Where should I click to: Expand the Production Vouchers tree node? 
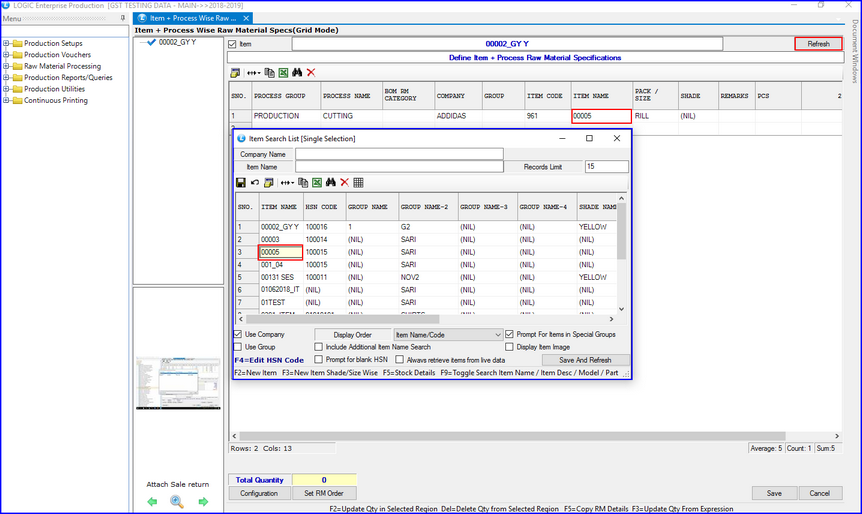point(6,55)
